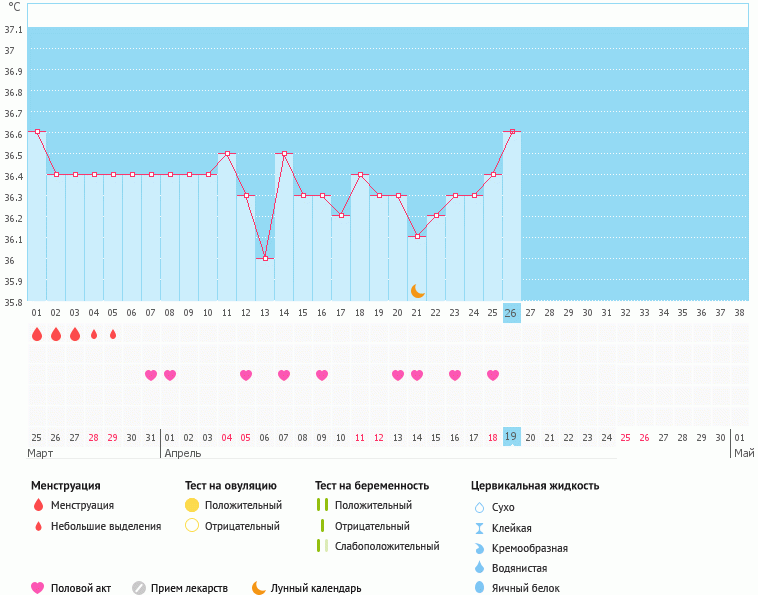Click the 'Слабоположительный' pregnancy test label
Image resolution: width=758 pixels, height=595 pixels.
pyautogui.click(x=387, y=546)
